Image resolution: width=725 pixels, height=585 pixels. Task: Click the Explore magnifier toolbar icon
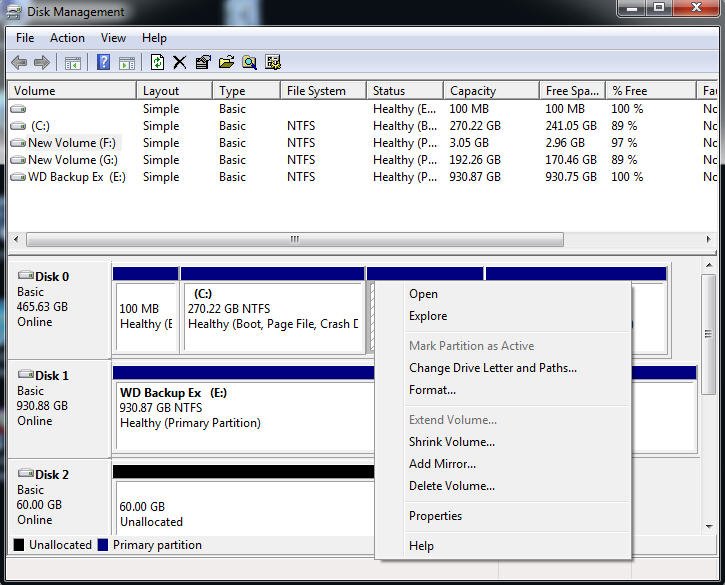pyautogui.click(x=249, y=62)
